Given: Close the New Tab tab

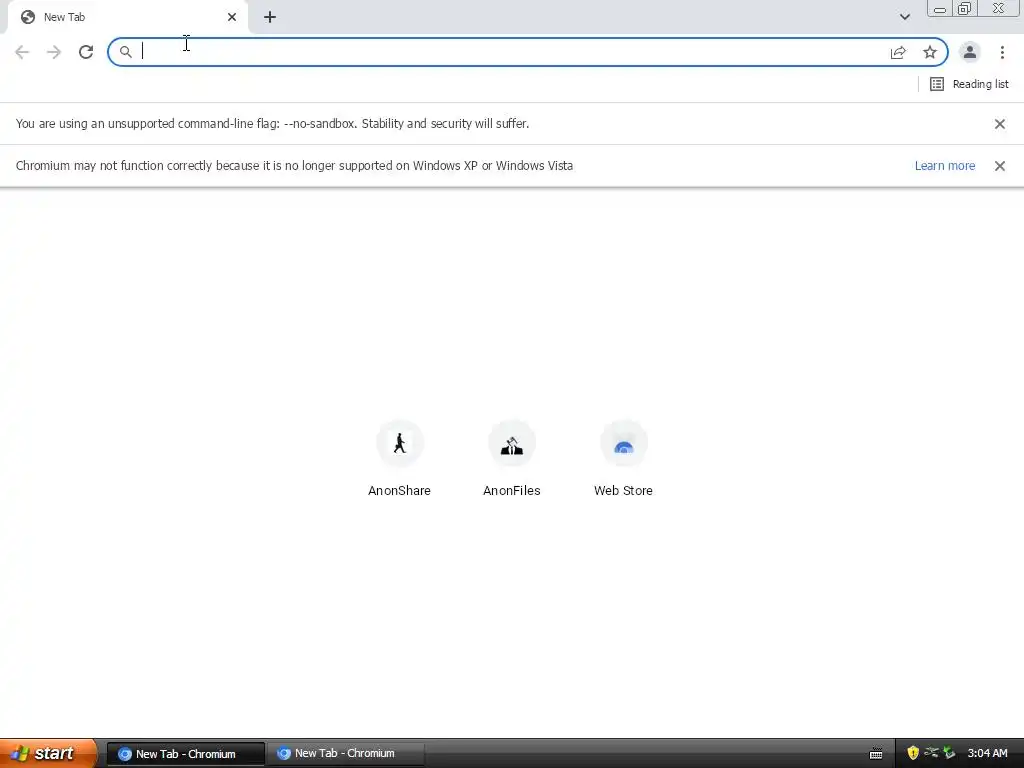Looking at the screenshot, I should (232, 17).
